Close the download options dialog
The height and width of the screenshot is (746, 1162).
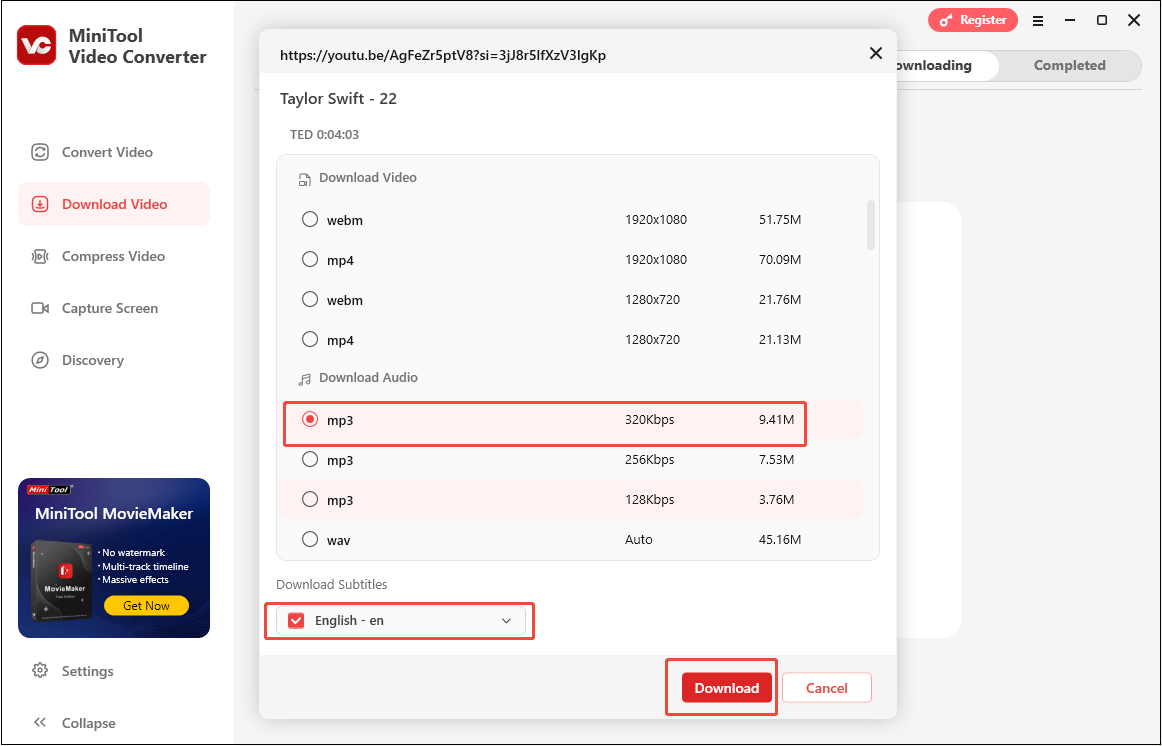pos(876,53)
